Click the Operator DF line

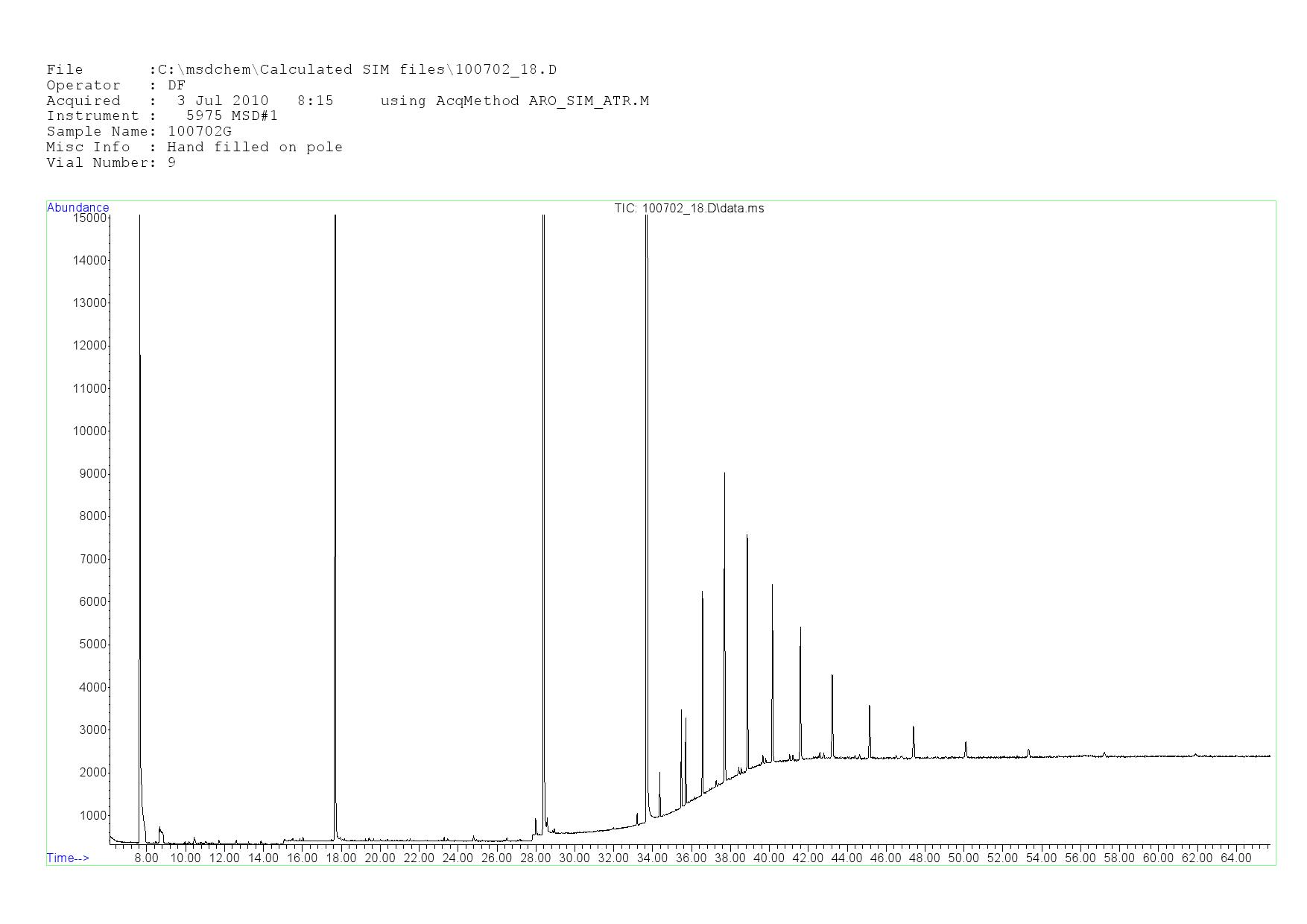(x=115, y=86)
